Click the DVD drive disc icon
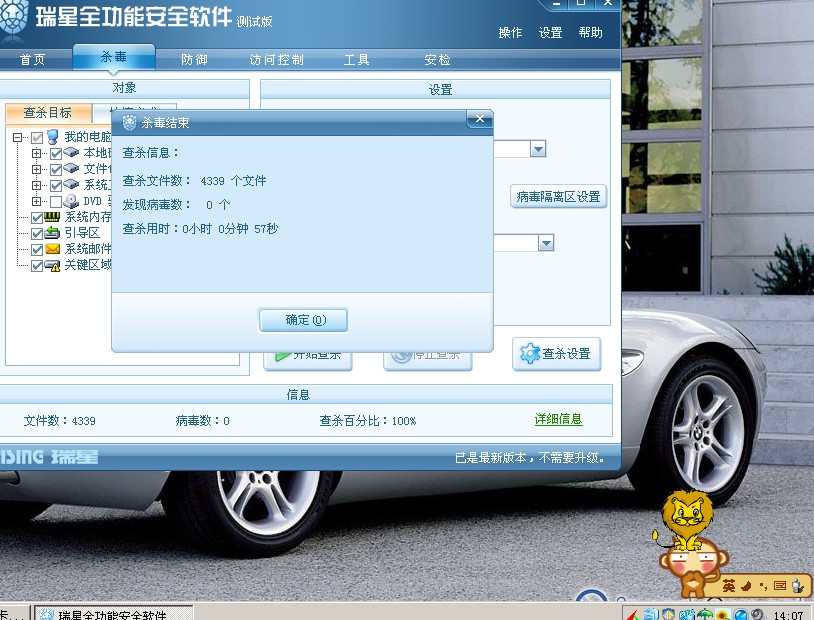The width and height of the screenshot is (814, 620). point(71,201)
